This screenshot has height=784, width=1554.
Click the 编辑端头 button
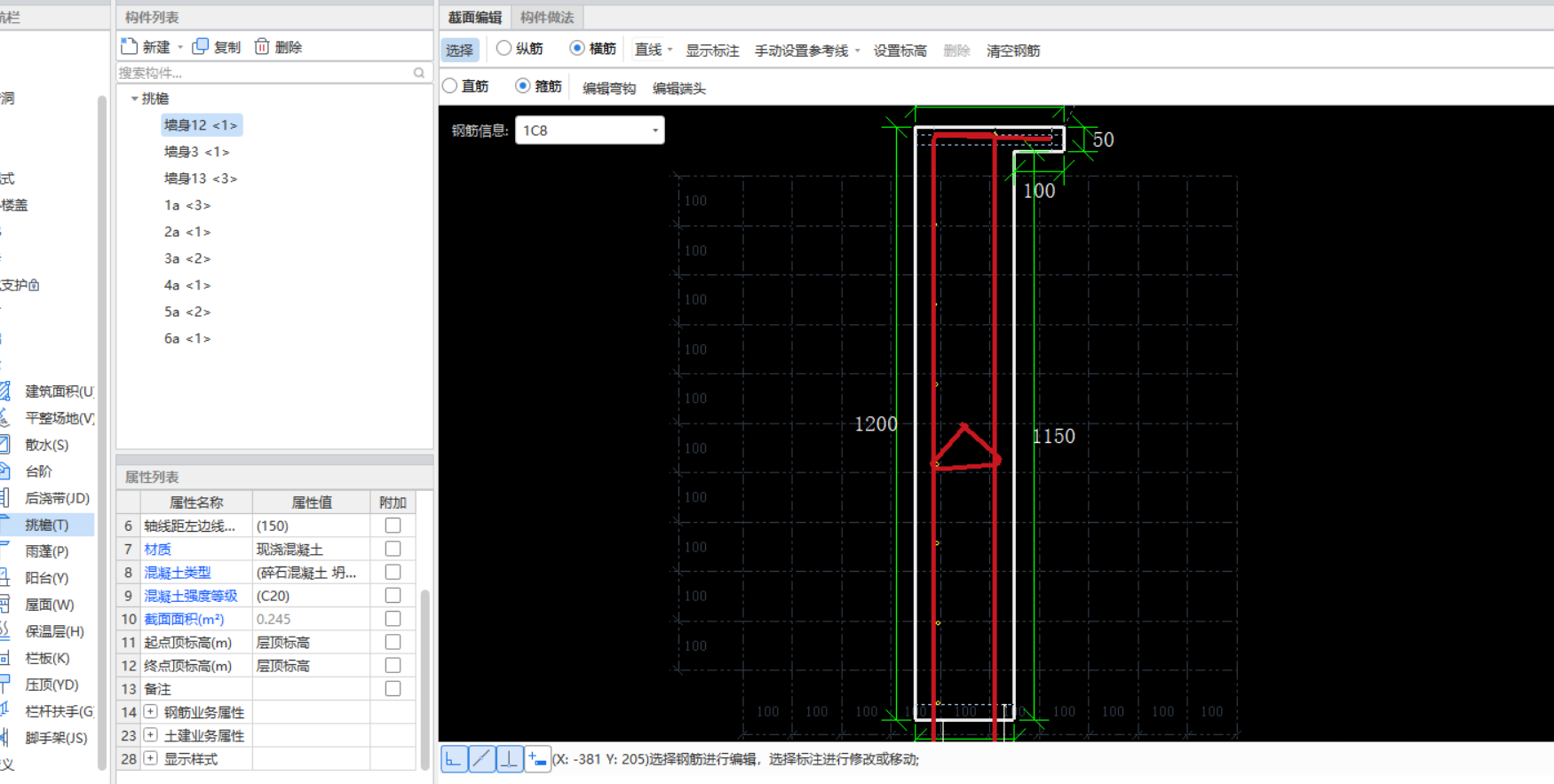coord(679,88)
